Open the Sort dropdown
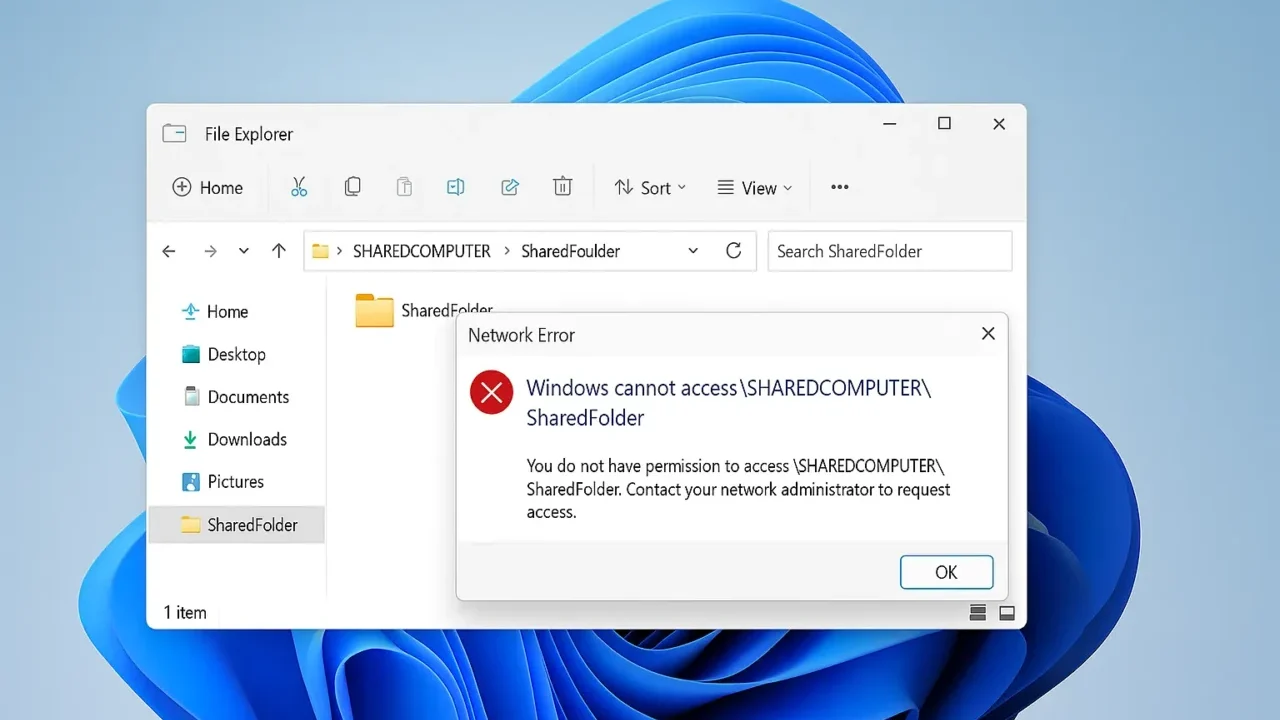 (650, 188)
